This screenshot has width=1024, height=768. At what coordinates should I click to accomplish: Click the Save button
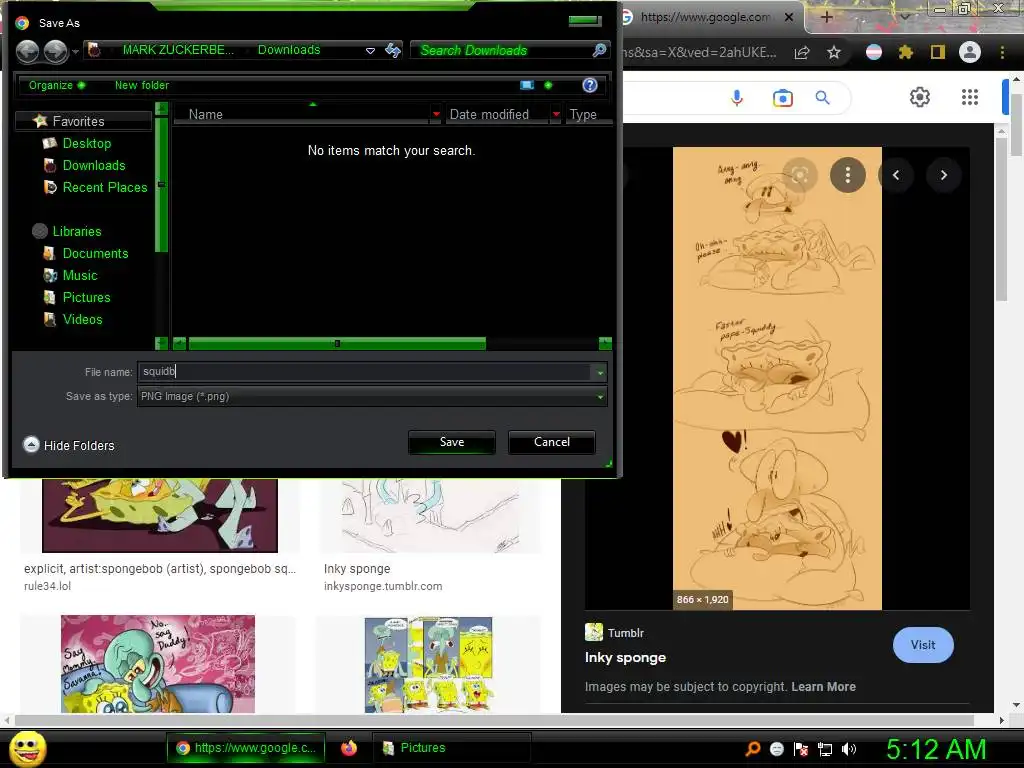click(x=452, y=442)
